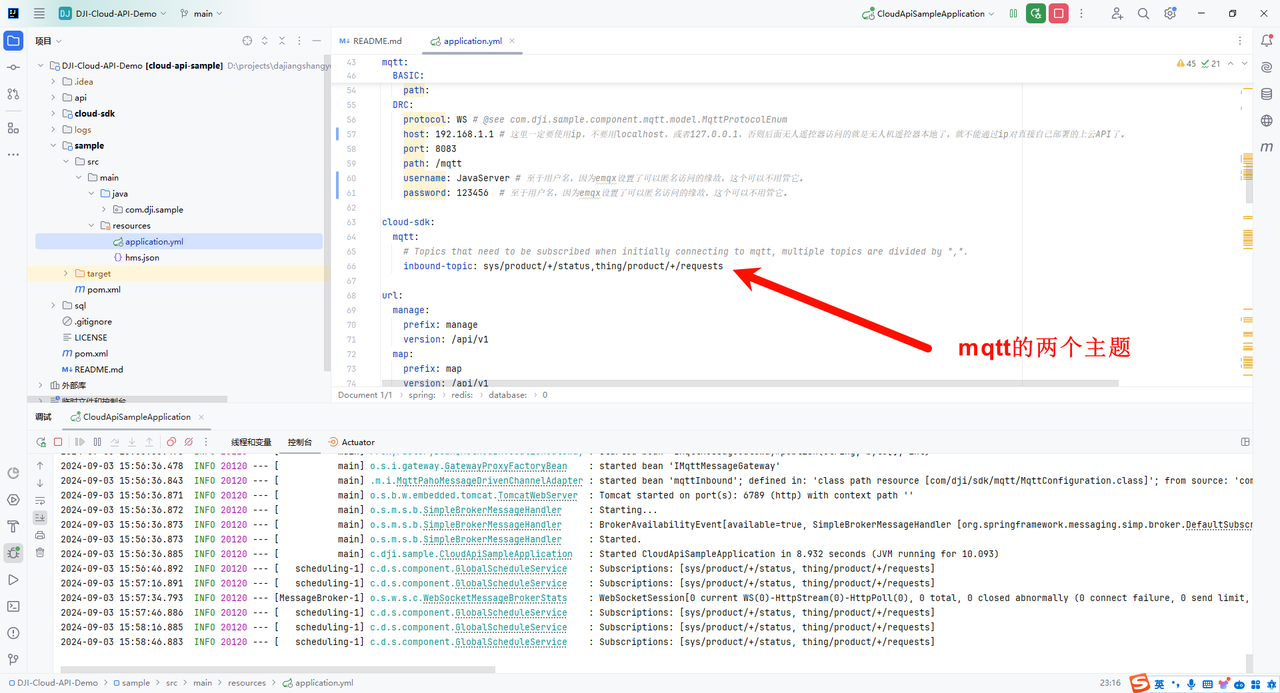1280x693 pixels.
Task: Open the Problems tool window
Action: coord(13,633)
